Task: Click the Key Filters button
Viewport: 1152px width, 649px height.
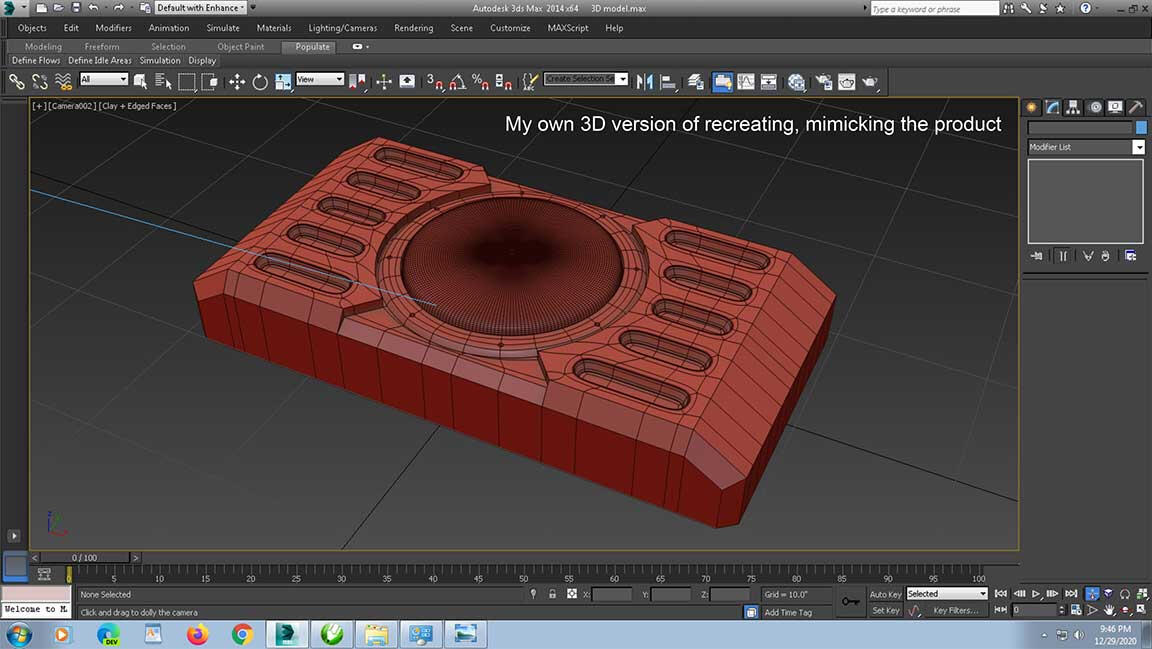Action: [955, 610]
